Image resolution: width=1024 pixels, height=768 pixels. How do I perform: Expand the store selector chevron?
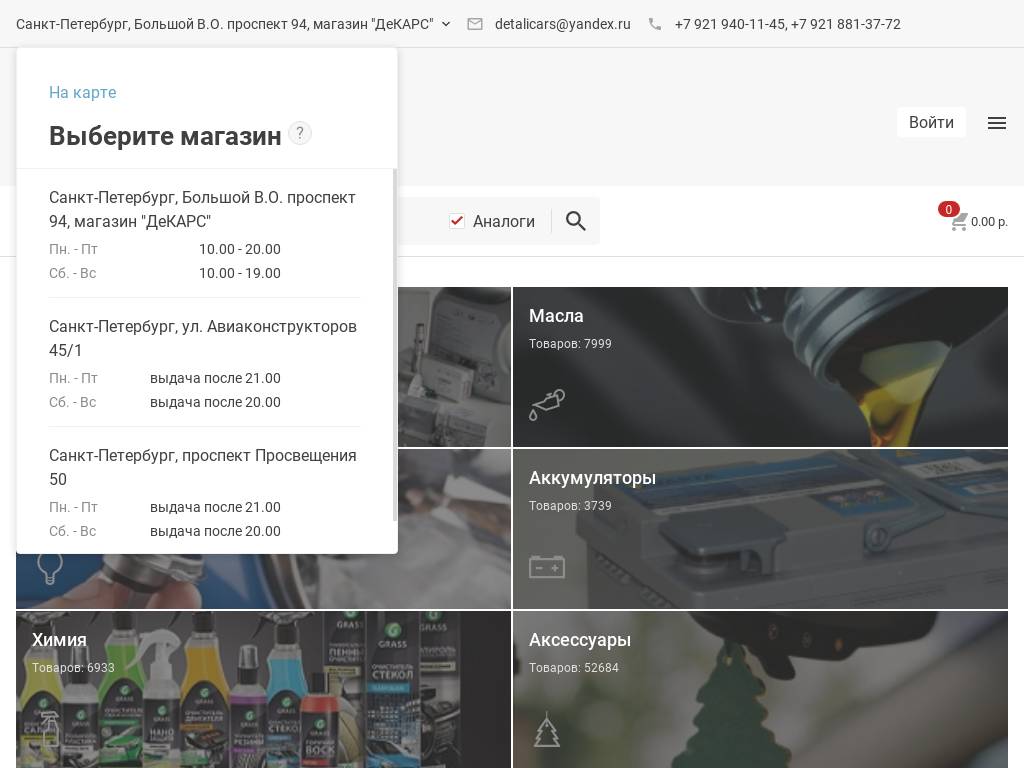[446, 24]
